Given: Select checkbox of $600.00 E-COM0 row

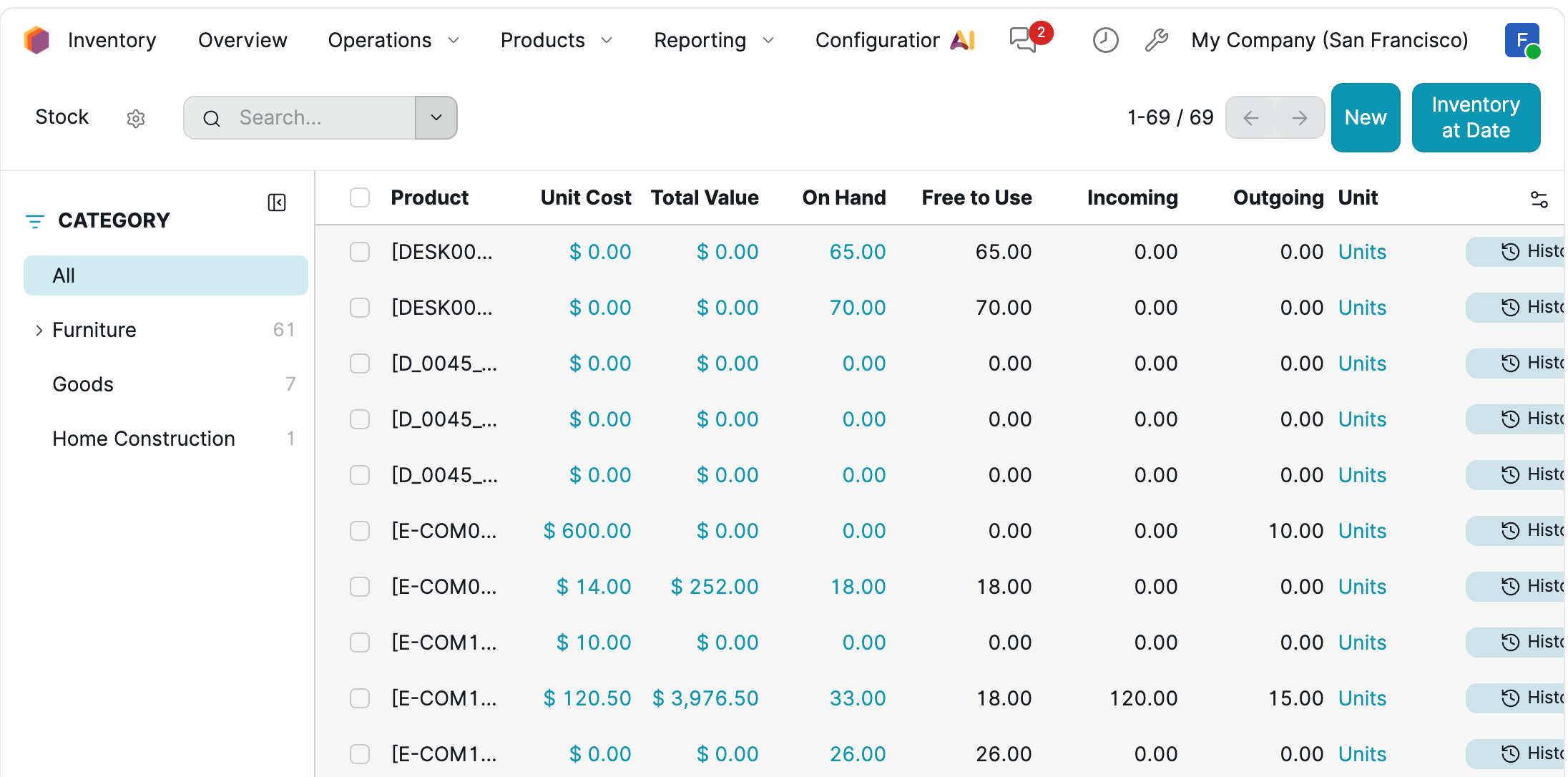Looking at the screenshot, I should click(x=360, y=531).
